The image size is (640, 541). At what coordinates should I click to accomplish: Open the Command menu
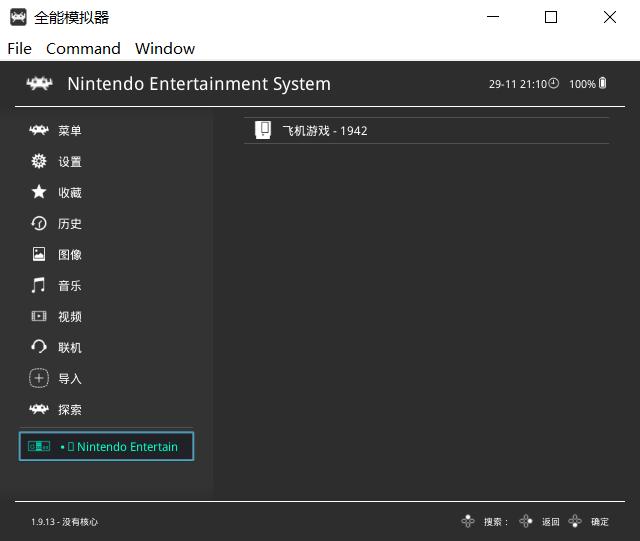83,49
